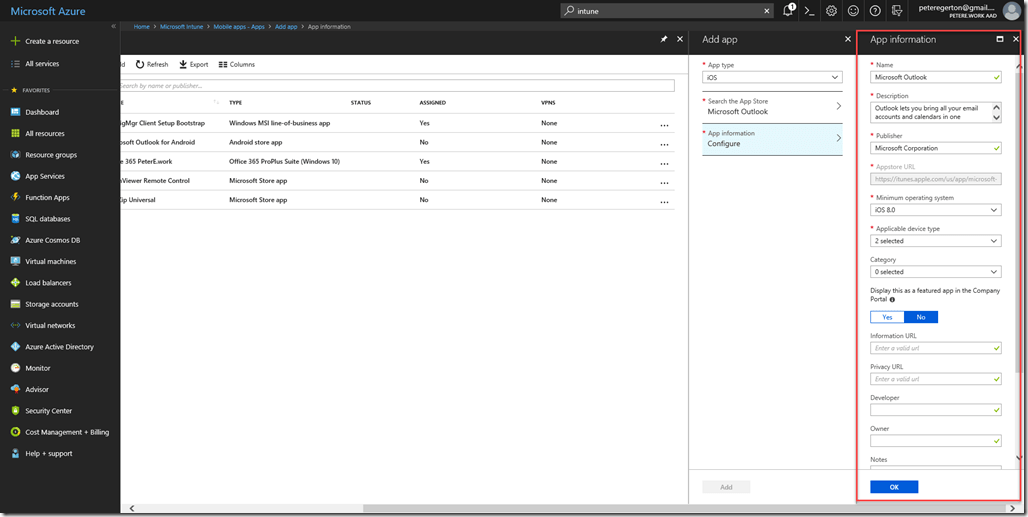Image resolution: width=1028 pixels, height=517 pixels.
Task: Open the Columns chooser
Action: point(236,64)
